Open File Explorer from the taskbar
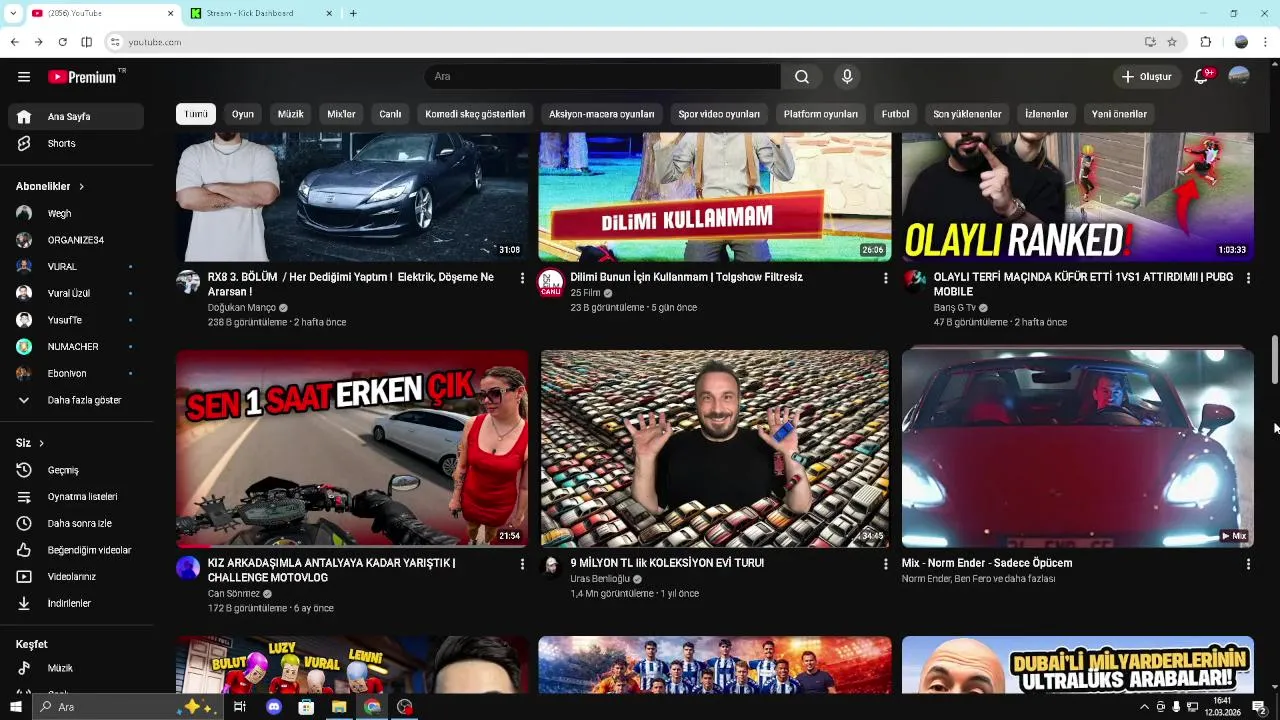The image size is (1280, 720). click(339, 707)
